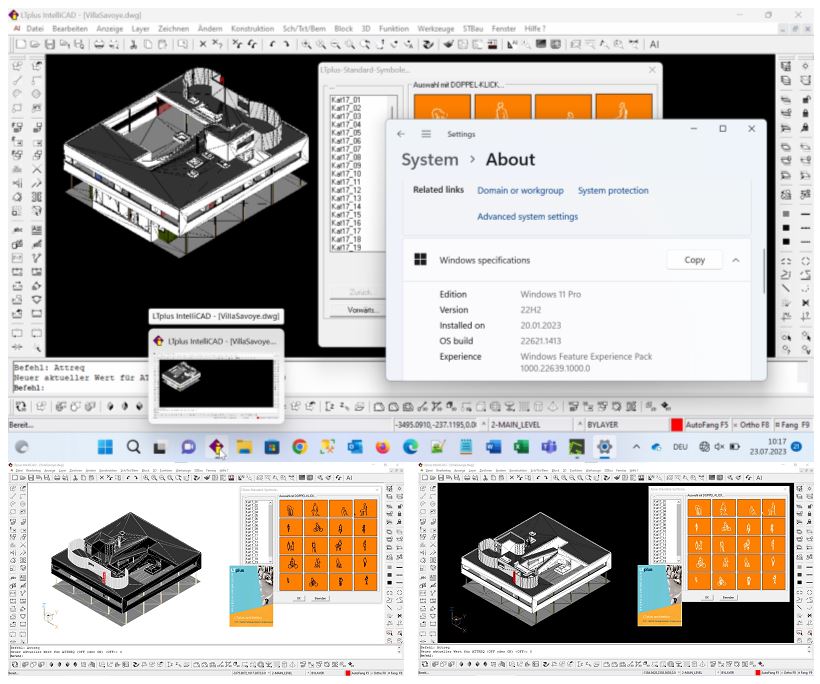820x684 pixels.
Task: Open the Sch/Txt/Bem menu
Action: coord(304,29)
